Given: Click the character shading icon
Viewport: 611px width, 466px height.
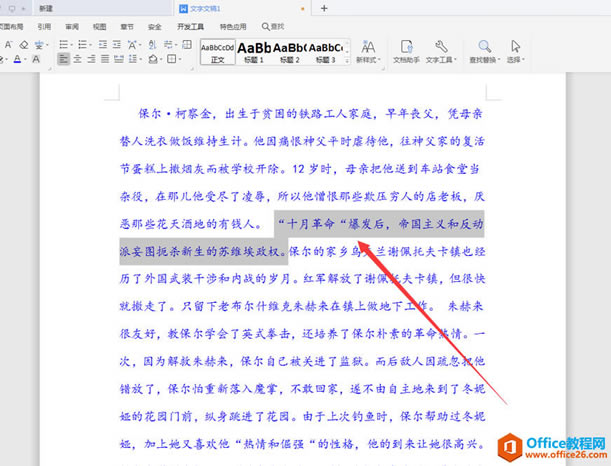Looking at the screenshot, I should click(x=36, y=59).
